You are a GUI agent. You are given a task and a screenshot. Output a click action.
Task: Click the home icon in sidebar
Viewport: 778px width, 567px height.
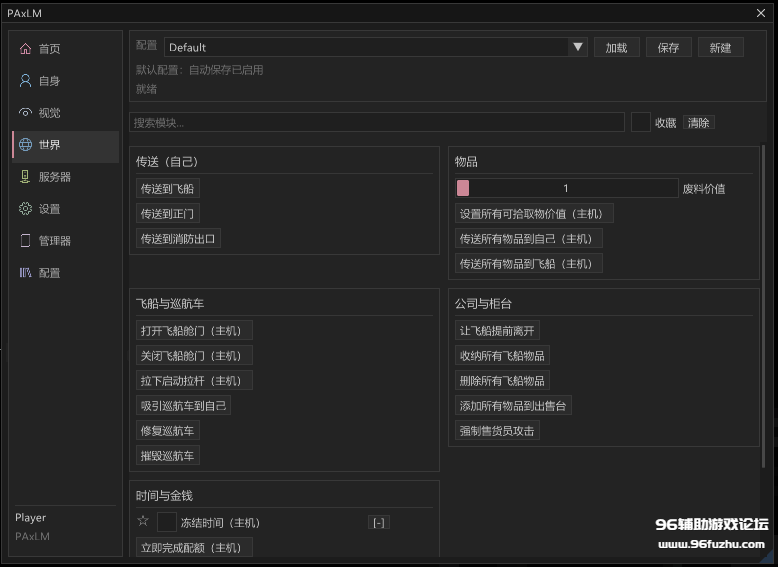coord(25,49)
